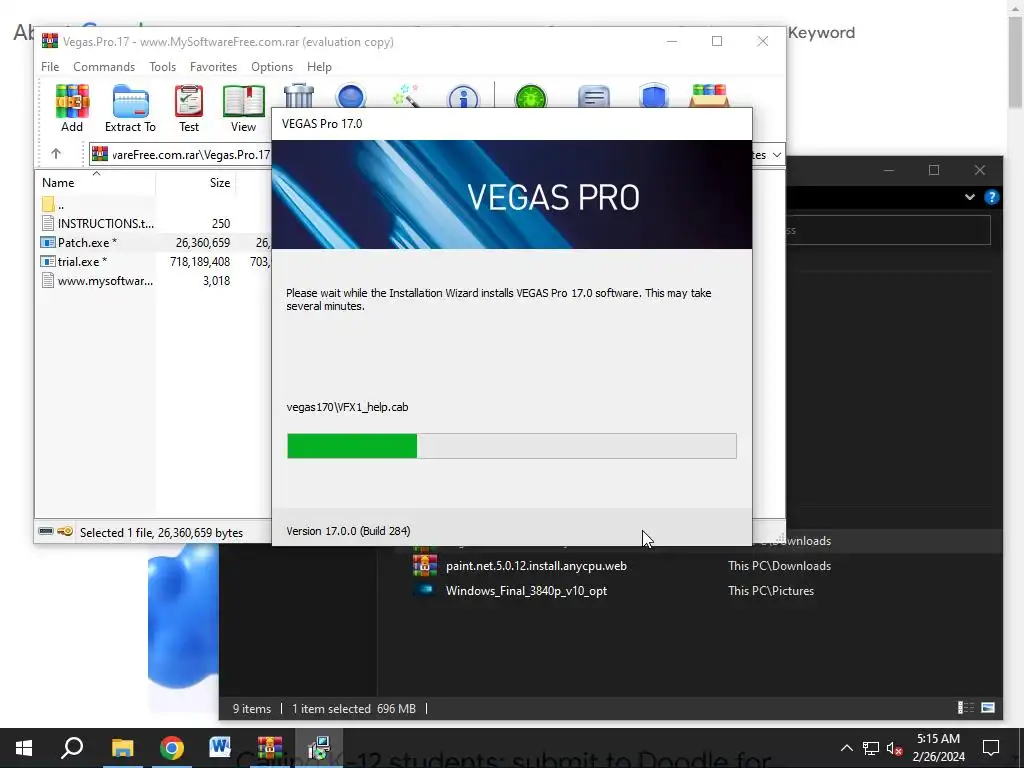This screenshot has width=1024, height=768.
Task: Open the notification center icon
Action: tap(991, 748)
